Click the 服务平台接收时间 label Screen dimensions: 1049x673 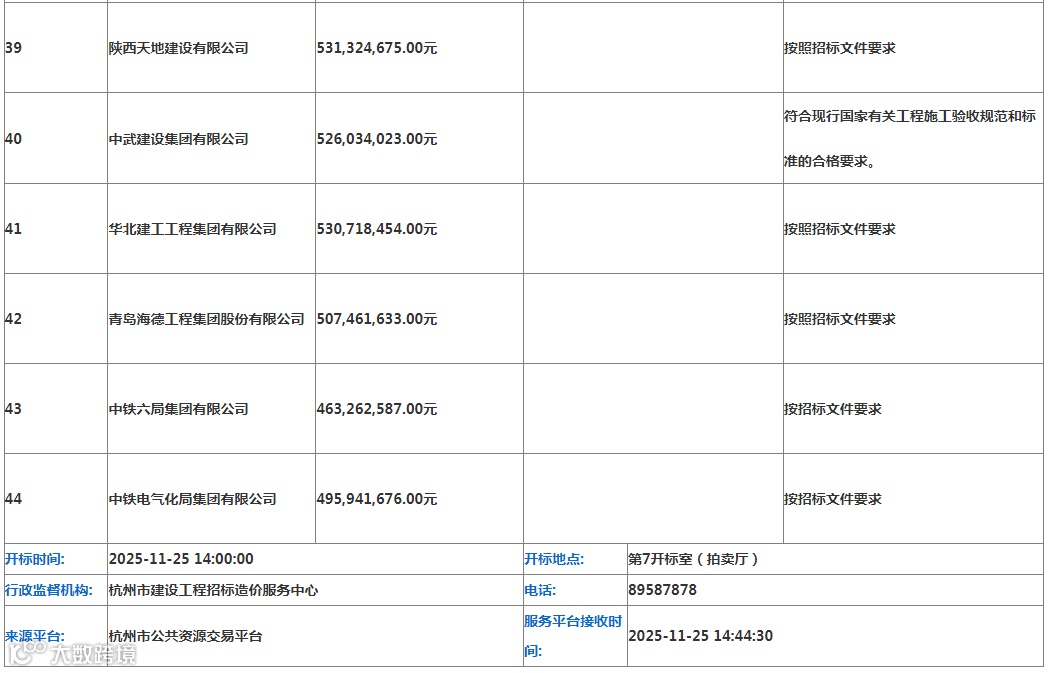[x=573, y=636]
